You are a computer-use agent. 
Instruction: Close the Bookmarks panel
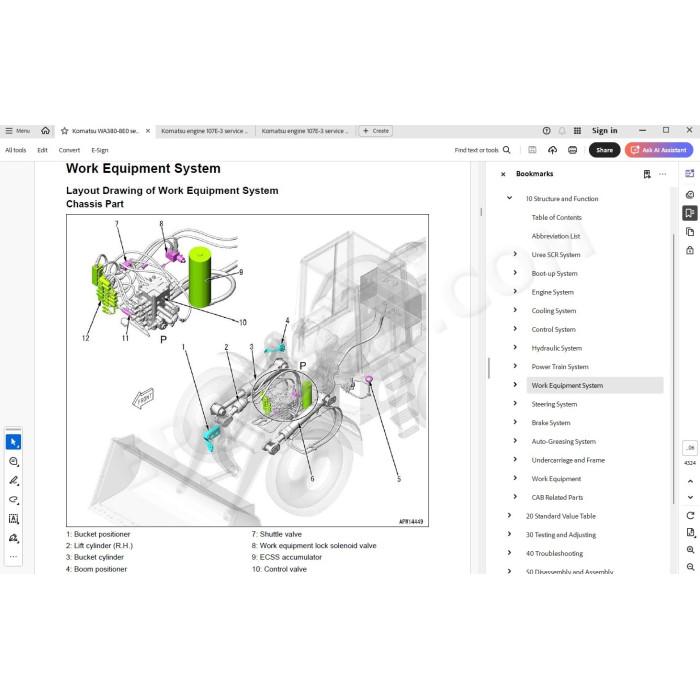pyautogui.click(x=503, y=174)
